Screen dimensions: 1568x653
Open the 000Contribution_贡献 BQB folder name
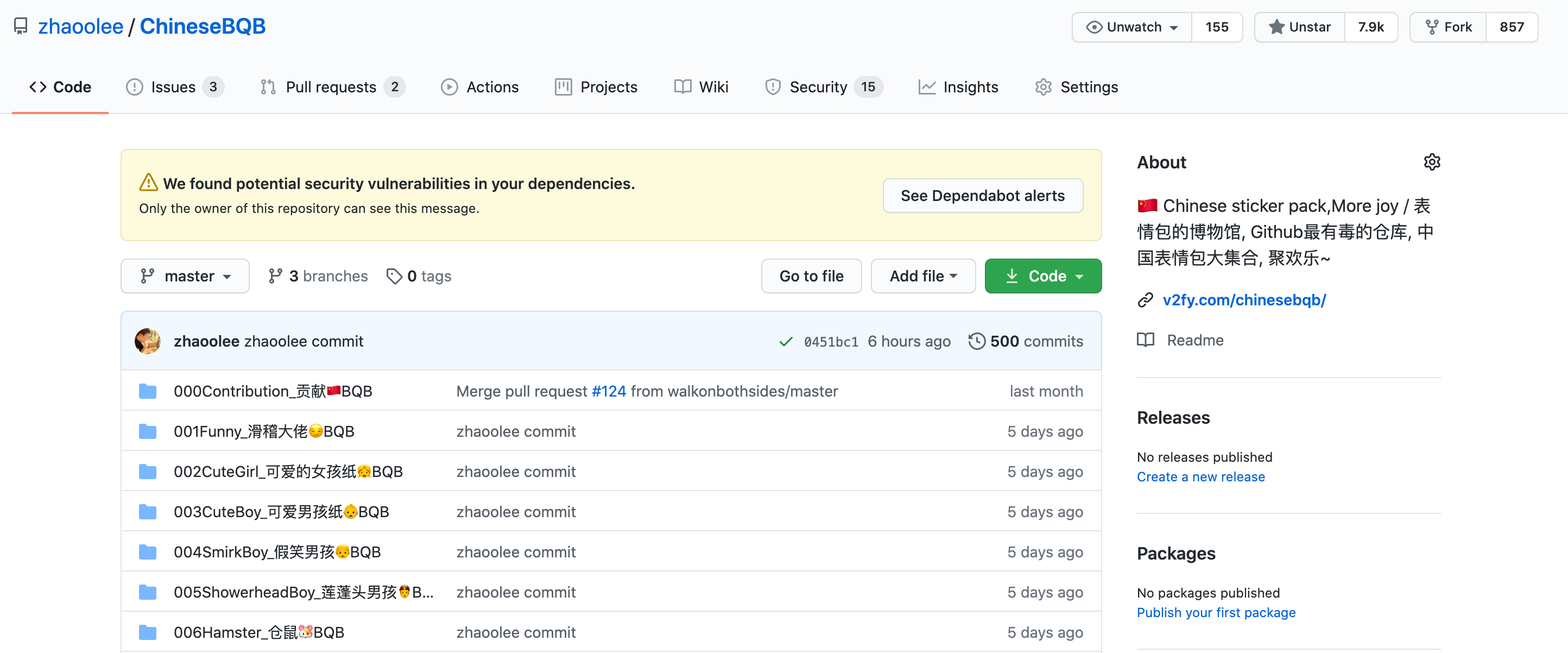[x=273, y=391]
